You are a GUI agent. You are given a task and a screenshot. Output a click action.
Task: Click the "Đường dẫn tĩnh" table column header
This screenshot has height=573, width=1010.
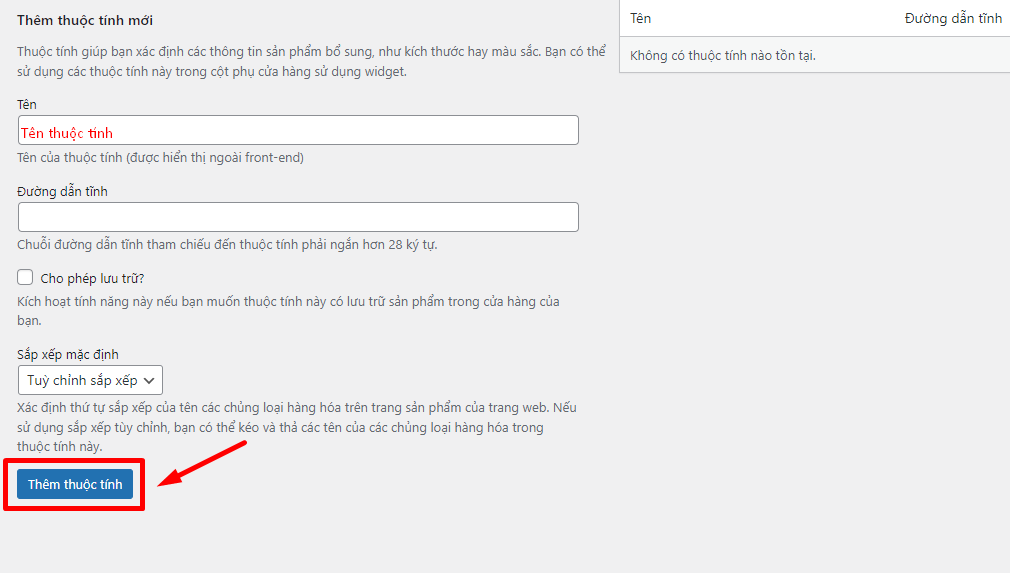pyautogui.click(x=952, y=18)
